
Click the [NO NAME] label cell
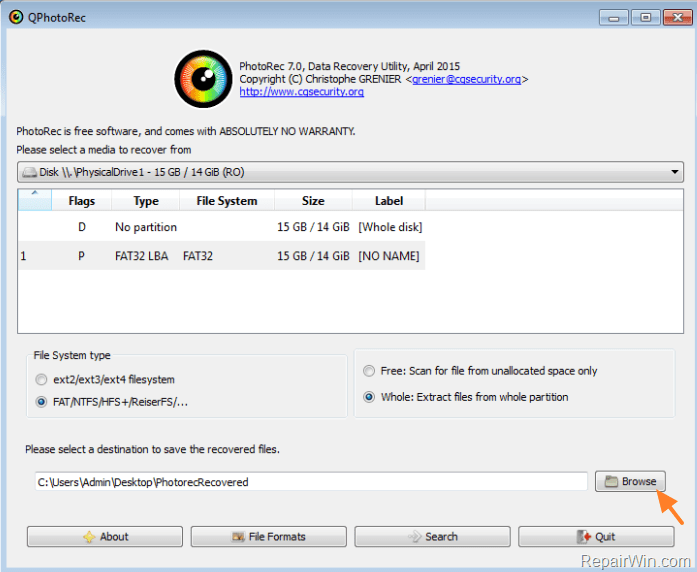[x=389, y=256]
